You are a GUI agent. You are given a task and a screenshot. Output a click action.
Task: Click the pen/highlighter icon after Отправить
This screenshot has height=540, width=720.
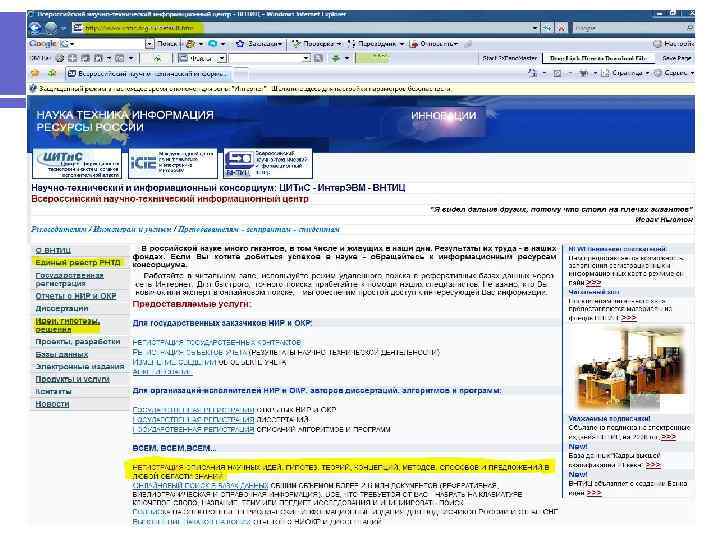point(468,44)
